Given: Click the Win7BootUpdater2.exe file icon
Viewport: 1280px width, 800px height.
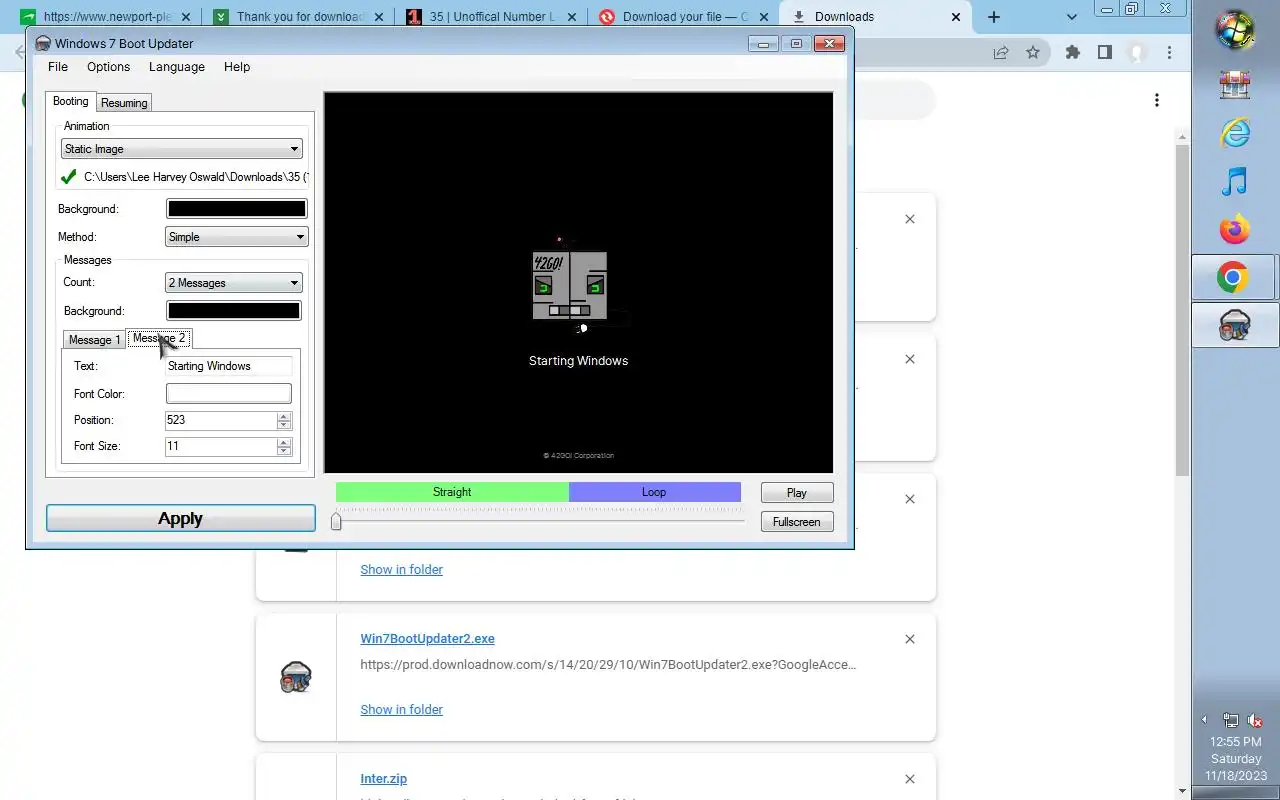Looking at the screenshot, I should (x=296, y=678).
